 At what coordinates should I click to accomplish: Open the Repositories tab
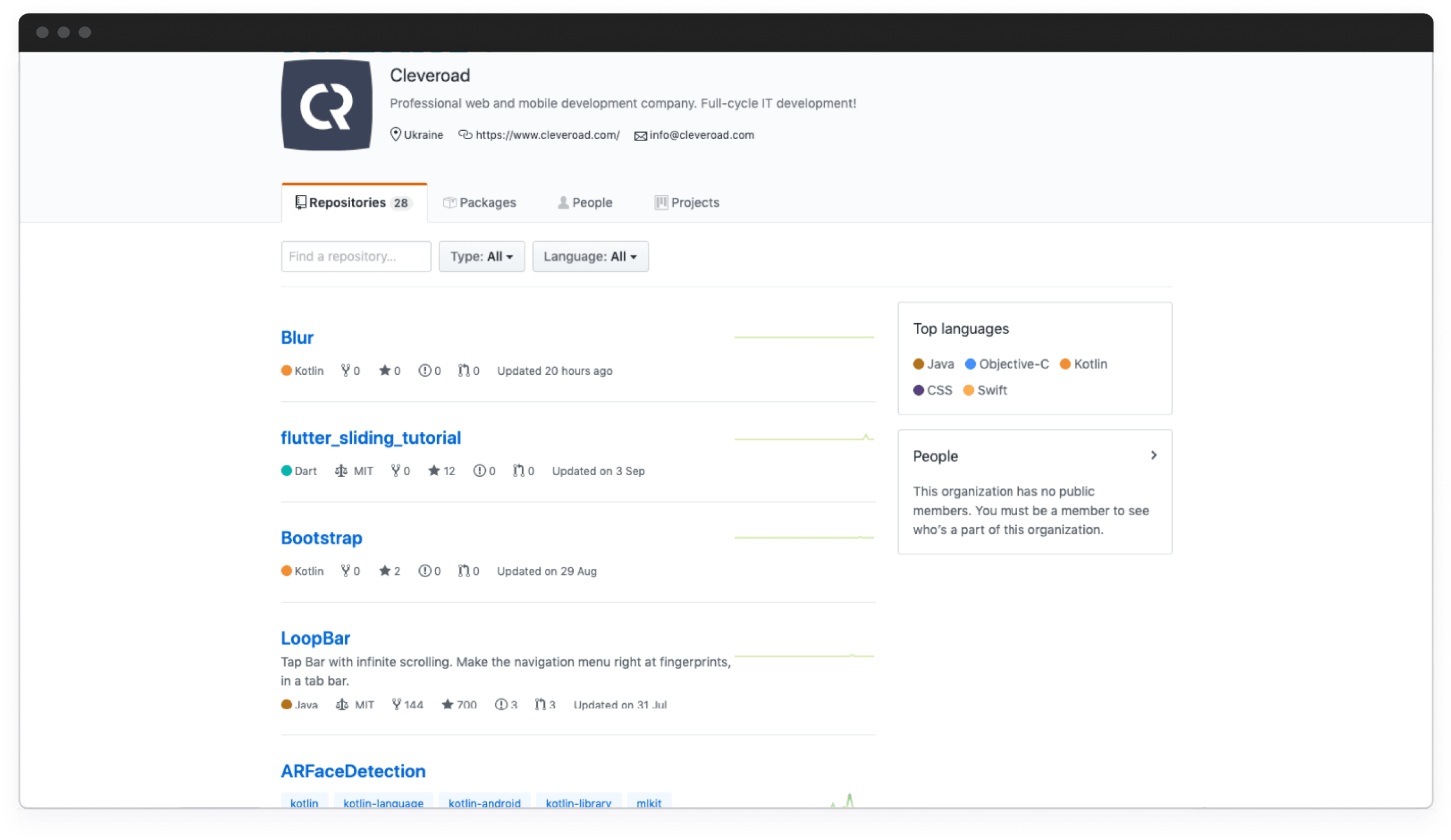tap(354, 203)
